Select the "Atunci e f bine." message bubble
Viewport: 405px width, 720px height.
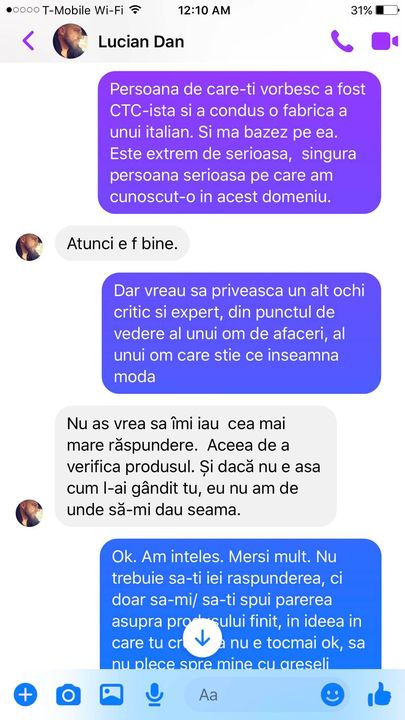coord(122,243)
